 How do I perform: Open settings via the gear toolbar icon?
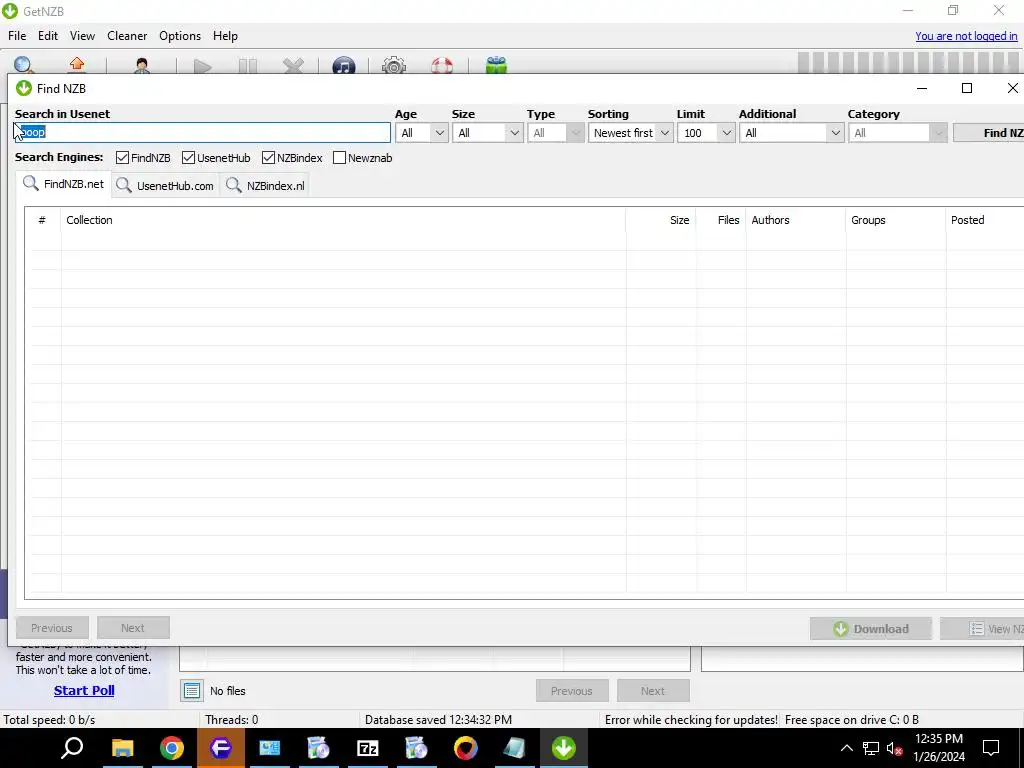(394, 65)
